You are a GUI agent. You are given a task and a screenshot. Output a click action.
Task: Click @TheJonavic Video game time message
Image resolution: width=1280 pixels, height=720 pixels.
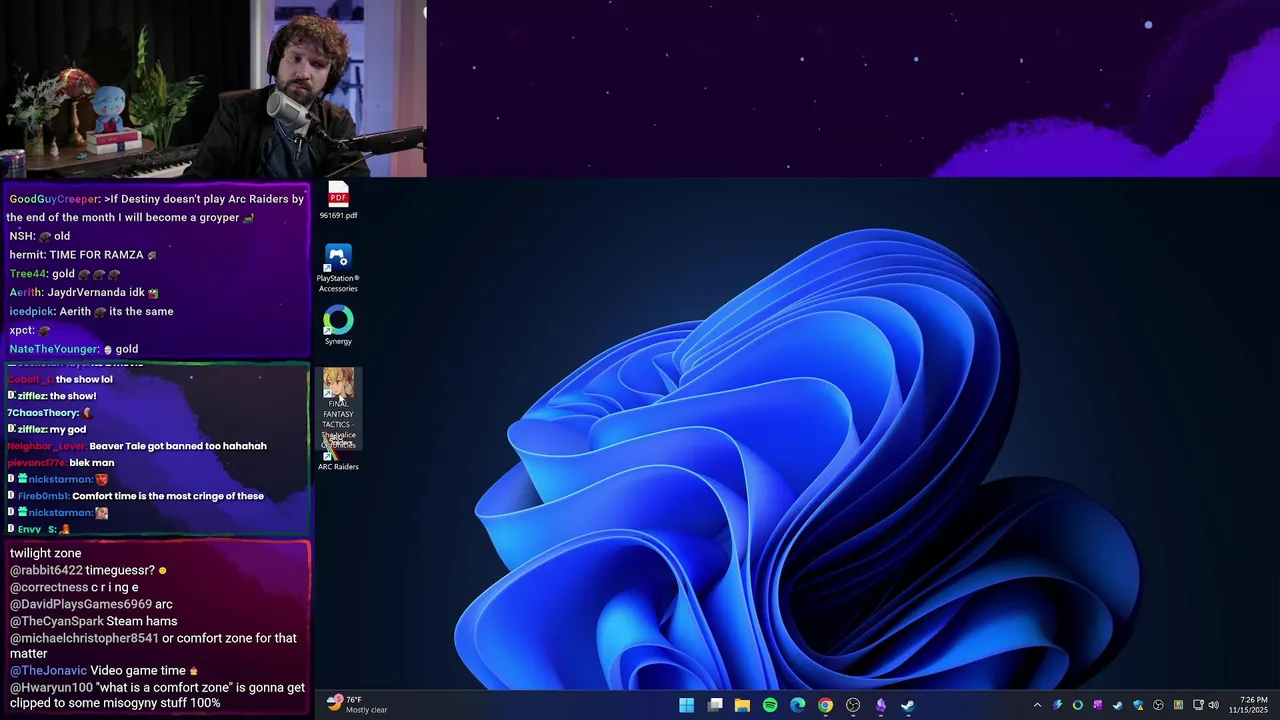(104, 670)
